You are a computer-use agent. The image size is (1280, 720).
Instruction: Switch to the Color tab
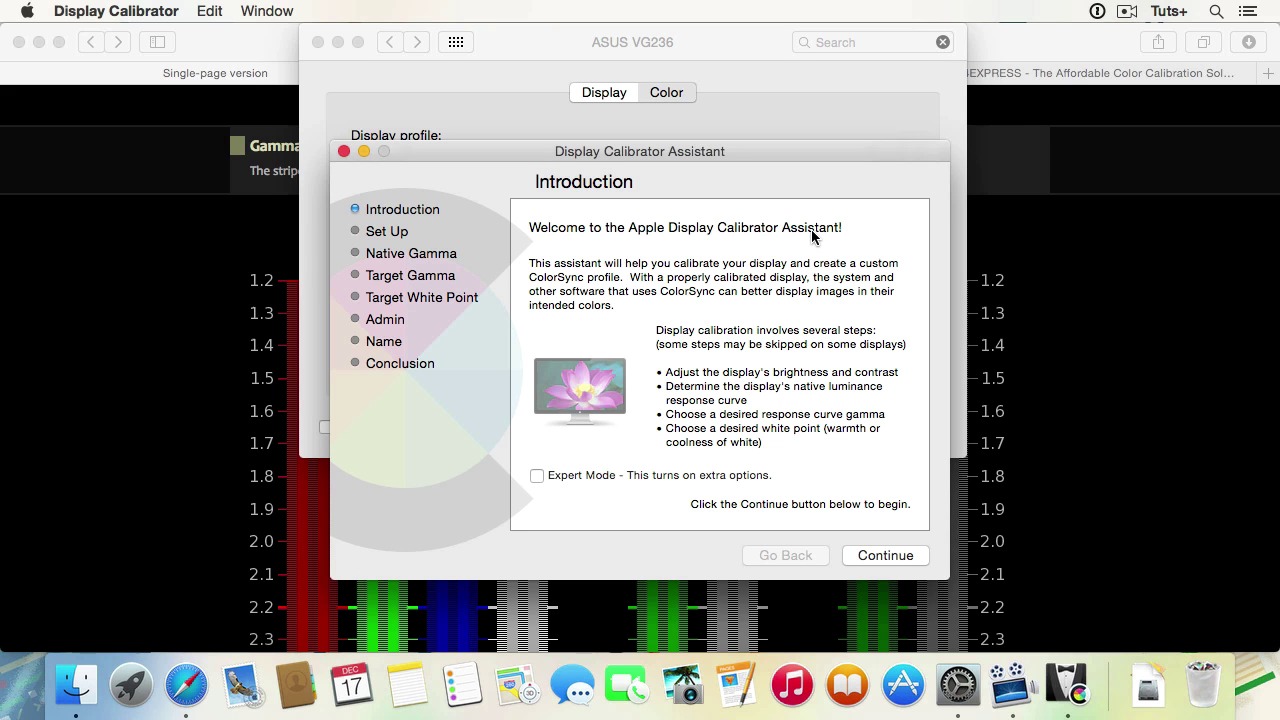pos(666,92)
